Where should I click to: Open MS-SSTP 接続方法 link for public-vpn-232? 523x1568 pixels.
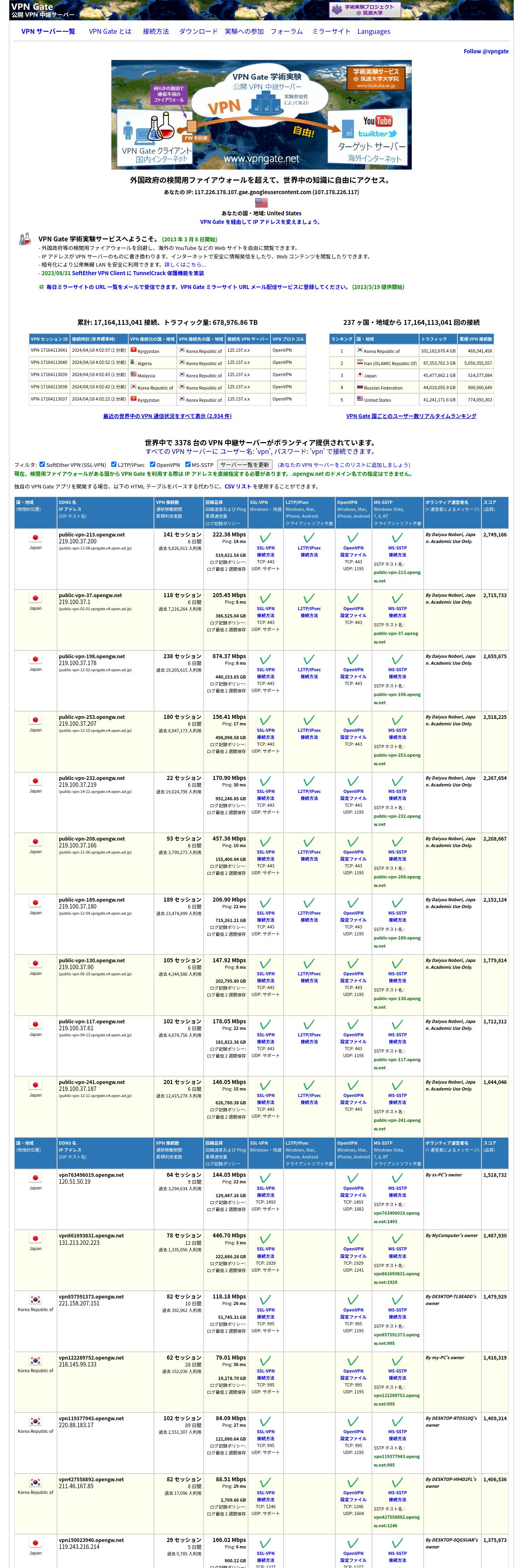point(398,794)
